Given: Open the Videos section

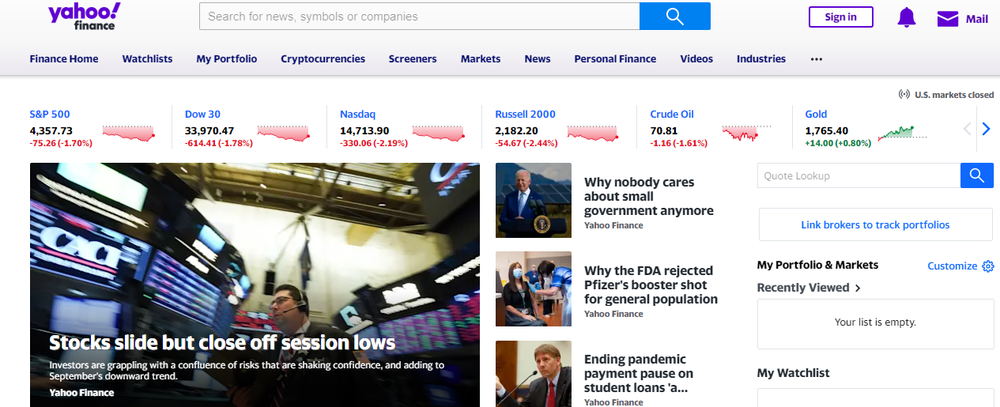Looking at the screenshot, I should tap(696, 59).
